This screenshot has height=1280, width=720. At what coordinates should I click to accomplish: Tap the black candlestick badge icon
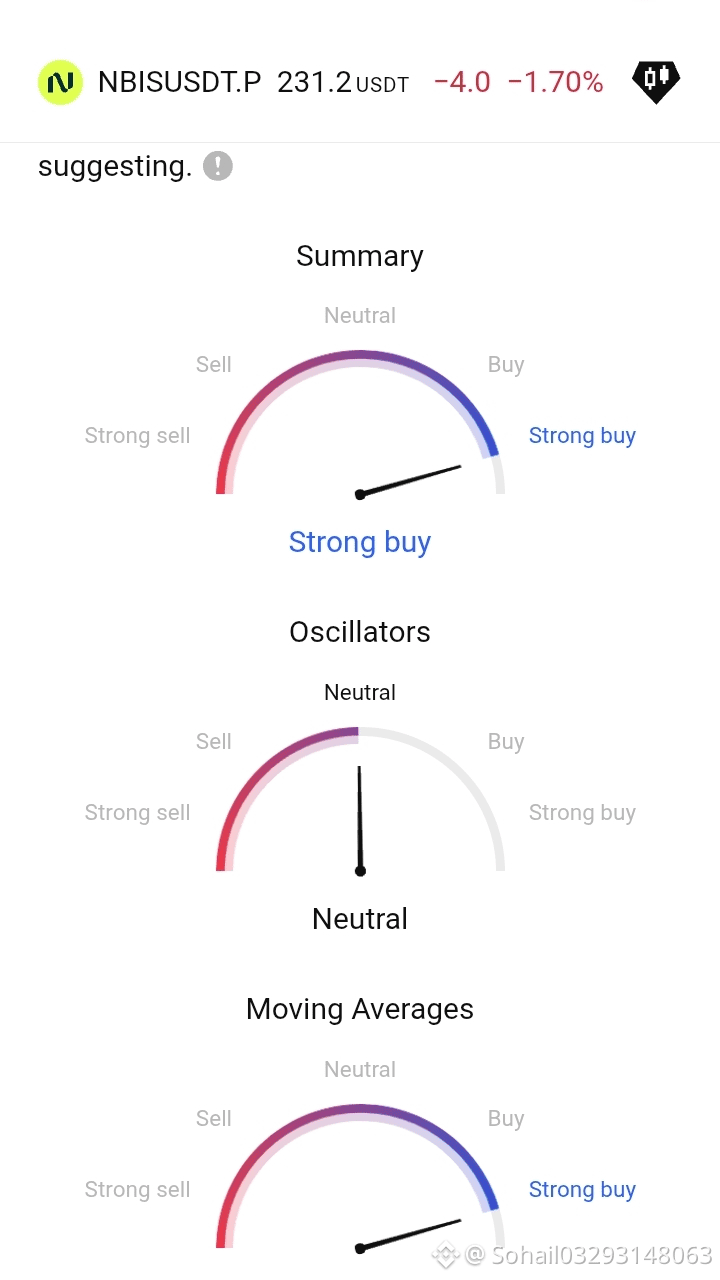(656, 82)
